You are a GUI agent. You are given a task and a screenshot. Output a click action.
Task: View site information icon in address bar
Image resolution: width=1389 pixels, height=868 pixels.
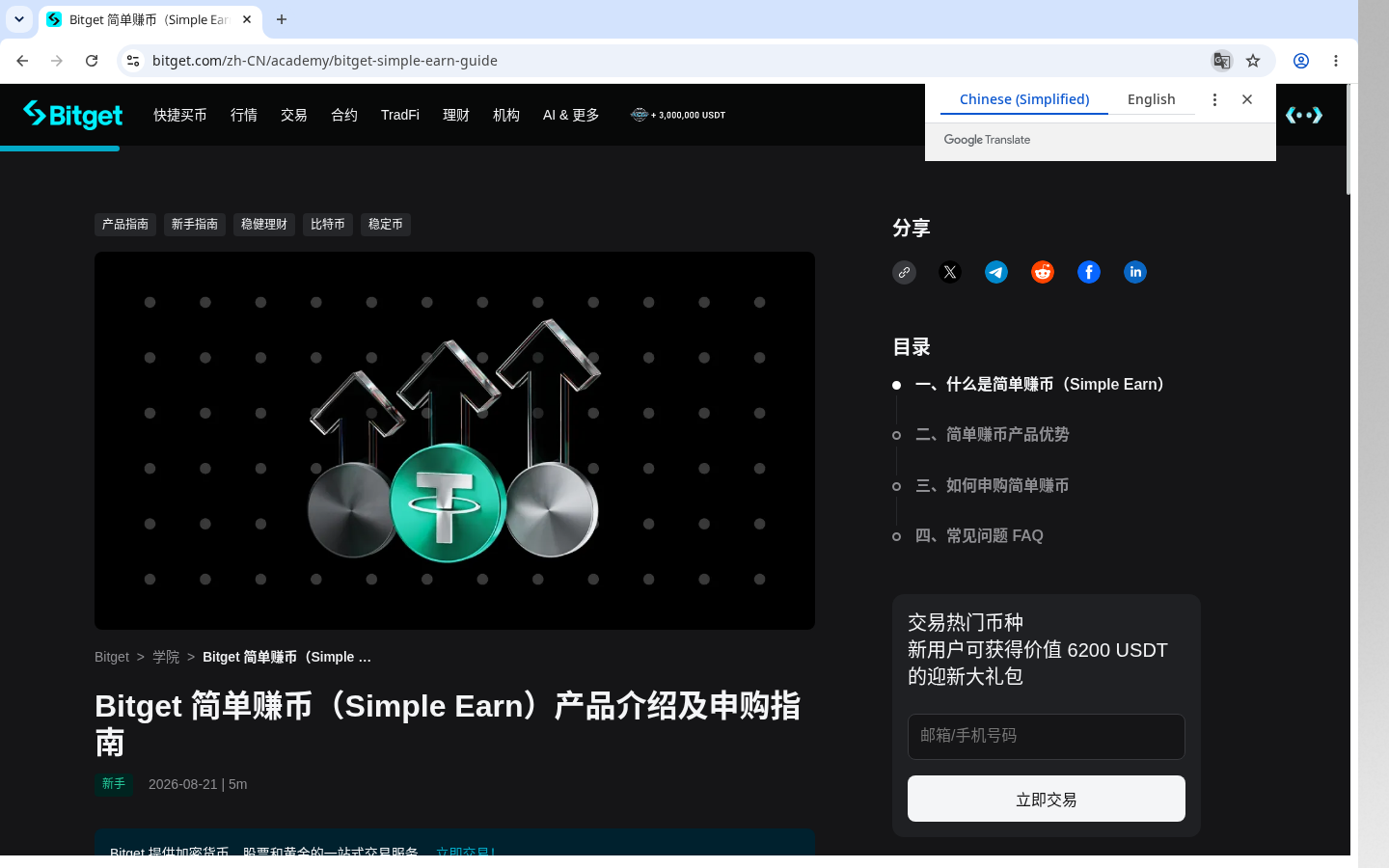click(x=133, y=61)
